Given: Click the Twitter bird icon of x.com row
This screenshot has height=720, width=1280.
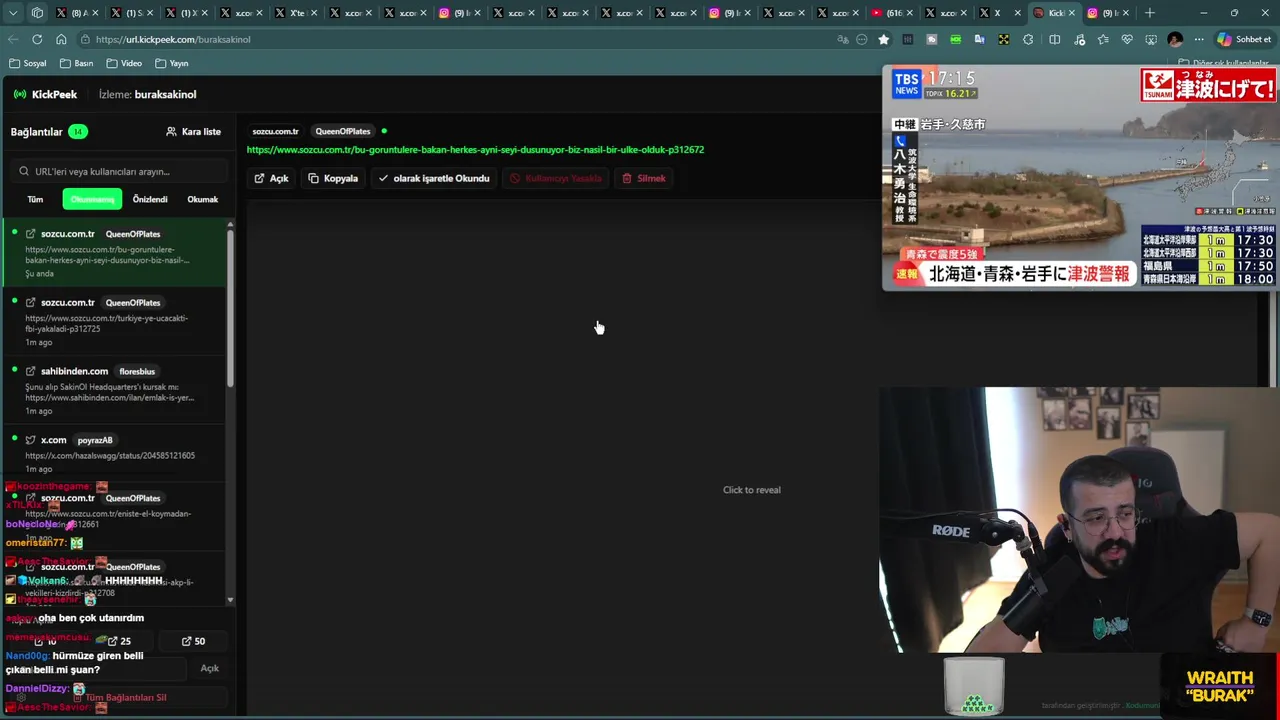Looking at the screenshot, I should click(x=30, y=440).
